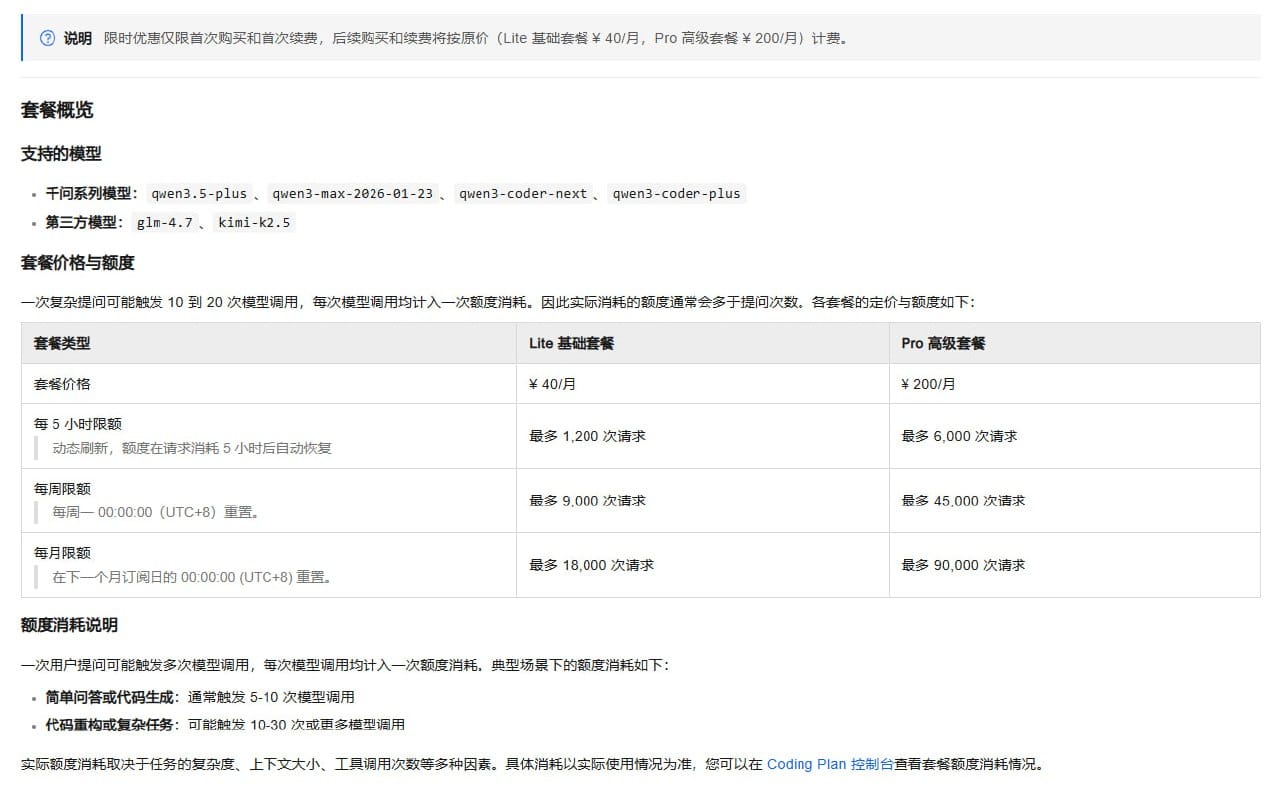This screenshot has width=1280, height=786.
Task: Click the 额度消耗说明 heading
Action: click(69, 625)
